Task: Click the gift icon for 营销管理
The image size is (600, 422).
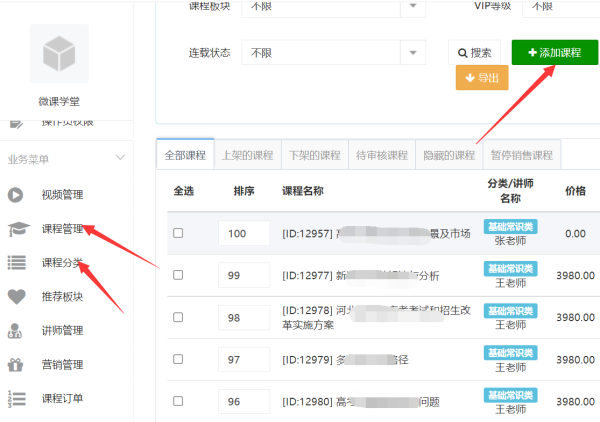Action: 15,365
